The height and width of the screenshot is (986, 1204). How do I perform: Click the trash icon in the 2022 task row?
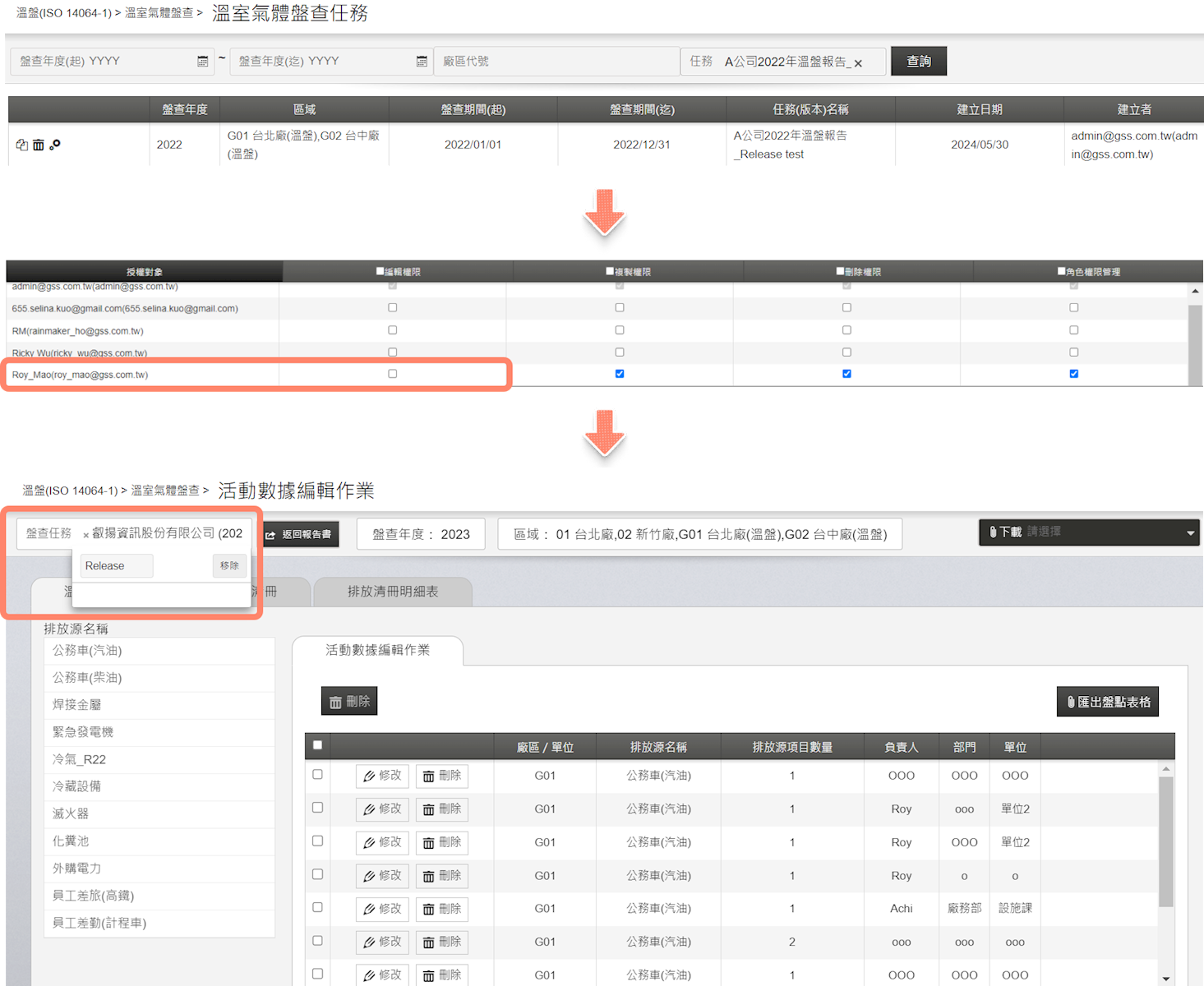[x=38, y=145]
